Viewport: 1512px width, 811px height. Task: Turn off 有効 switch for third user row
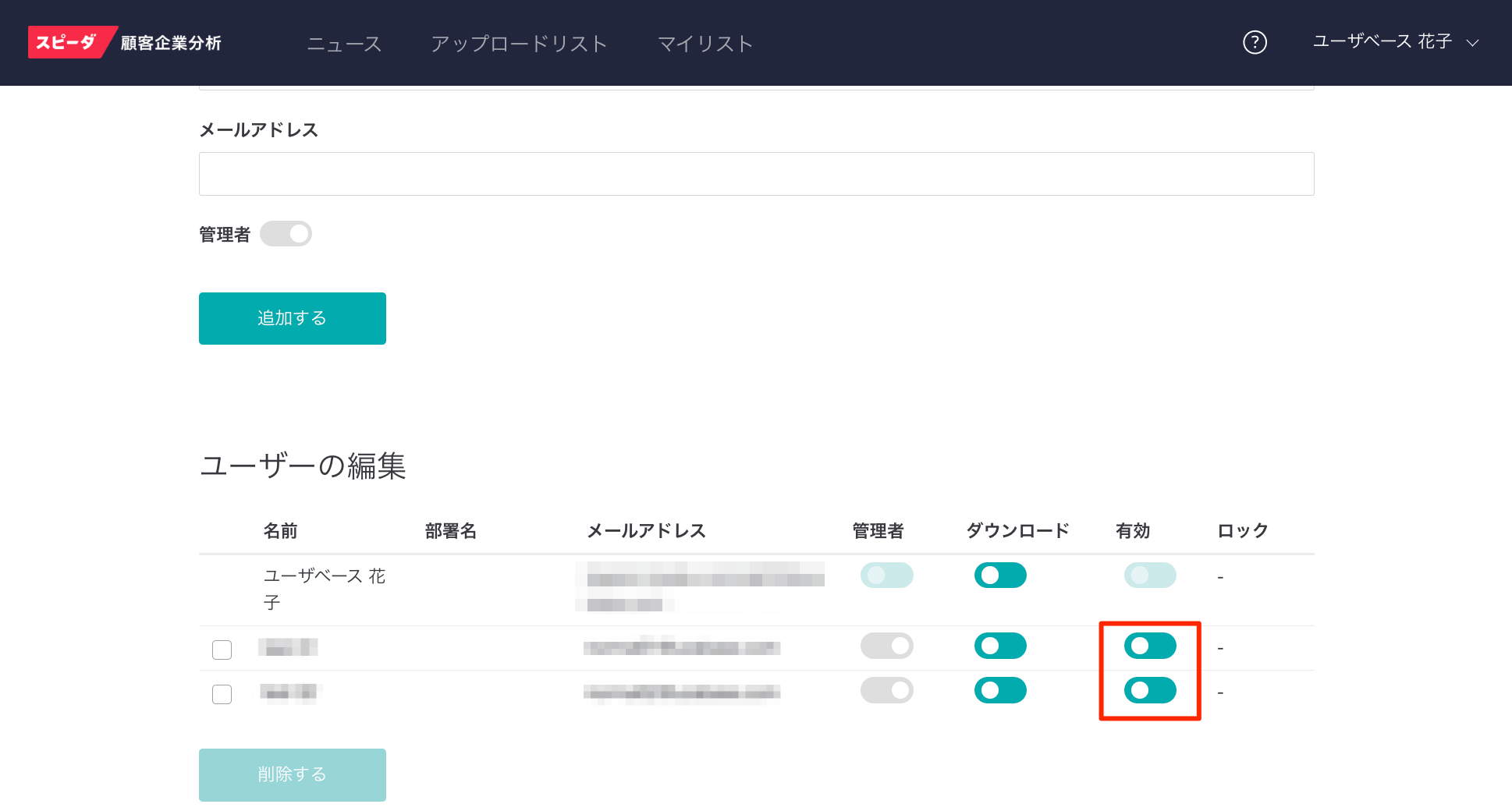coord(1150,690)
